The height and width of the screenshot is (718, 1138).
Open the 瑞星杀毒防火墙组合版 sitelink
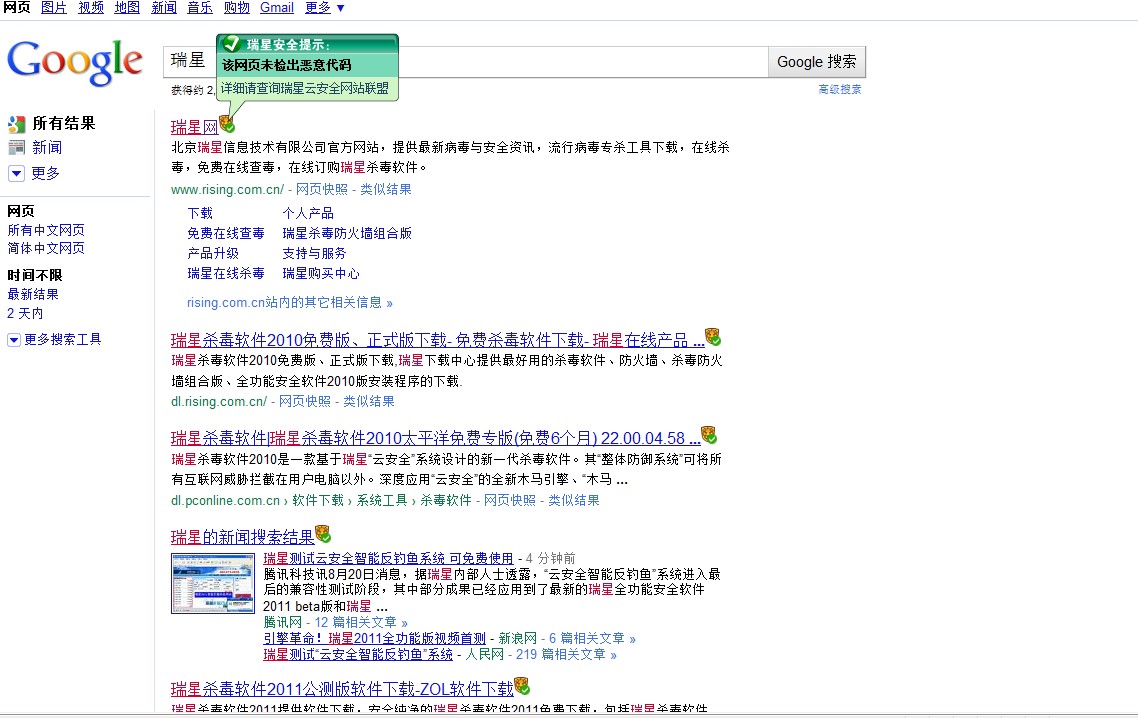[x=347, y=233]
